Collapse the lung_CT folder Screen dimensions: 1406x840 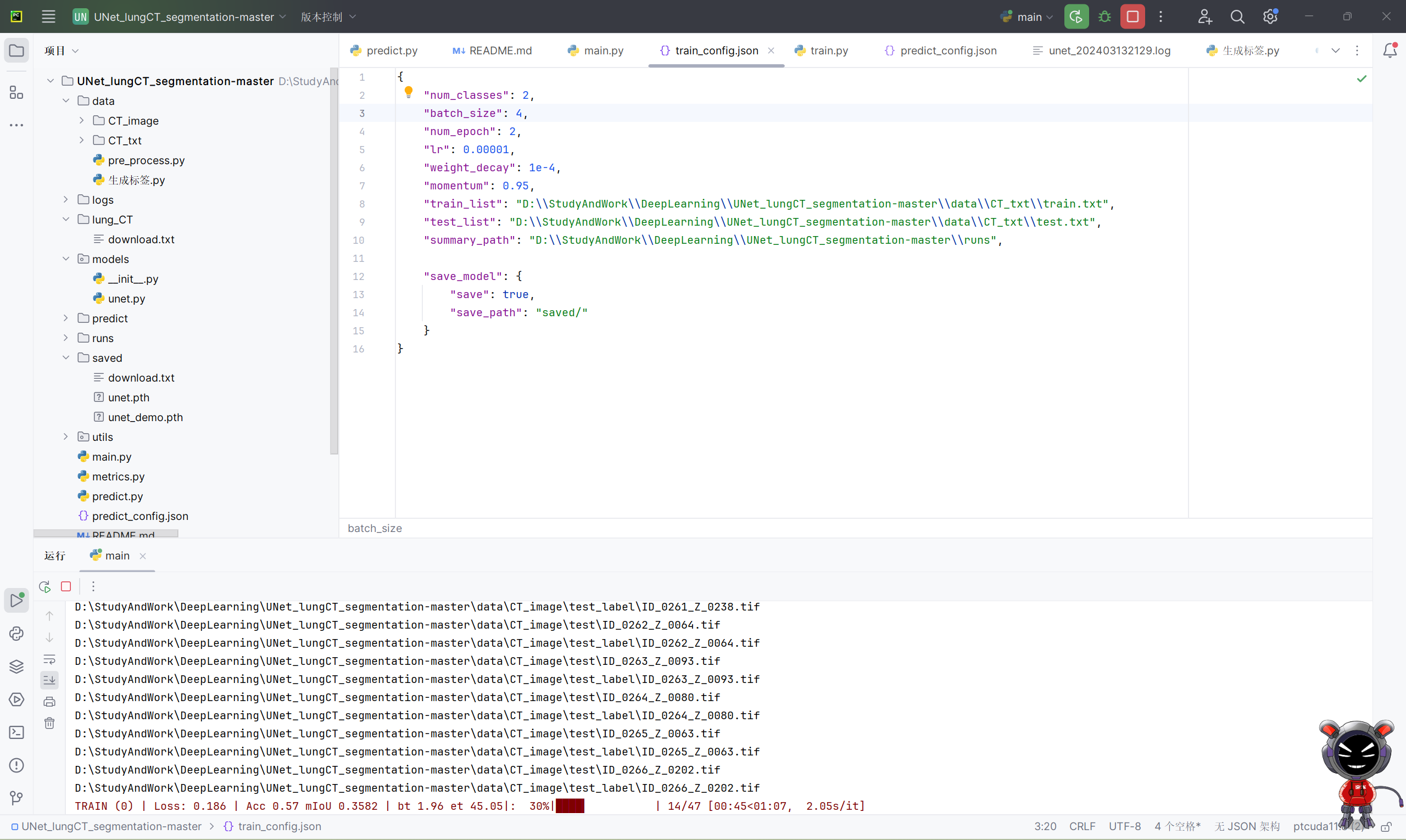click(x=66, y=219)
